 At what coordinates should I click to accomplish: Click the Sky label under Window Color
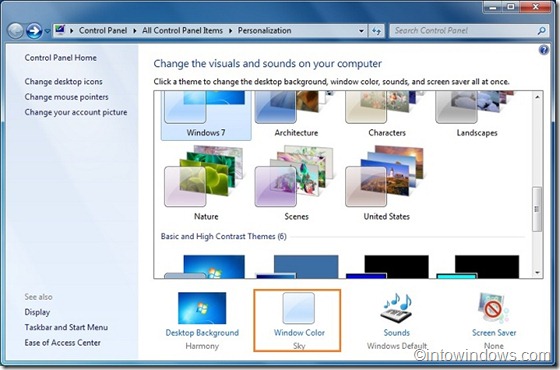(299, 346)
